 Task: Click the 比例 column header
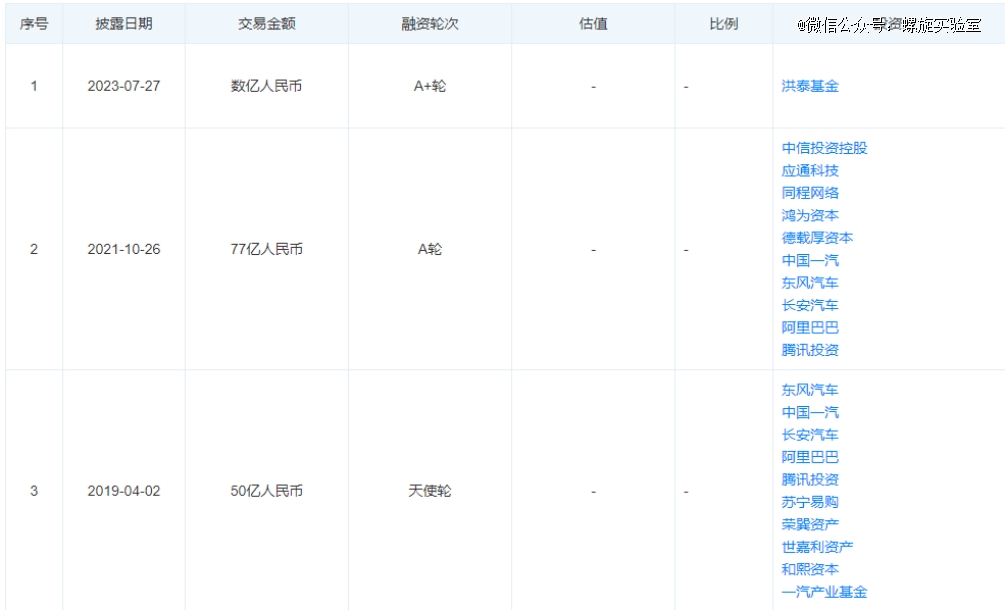(724, 24)
